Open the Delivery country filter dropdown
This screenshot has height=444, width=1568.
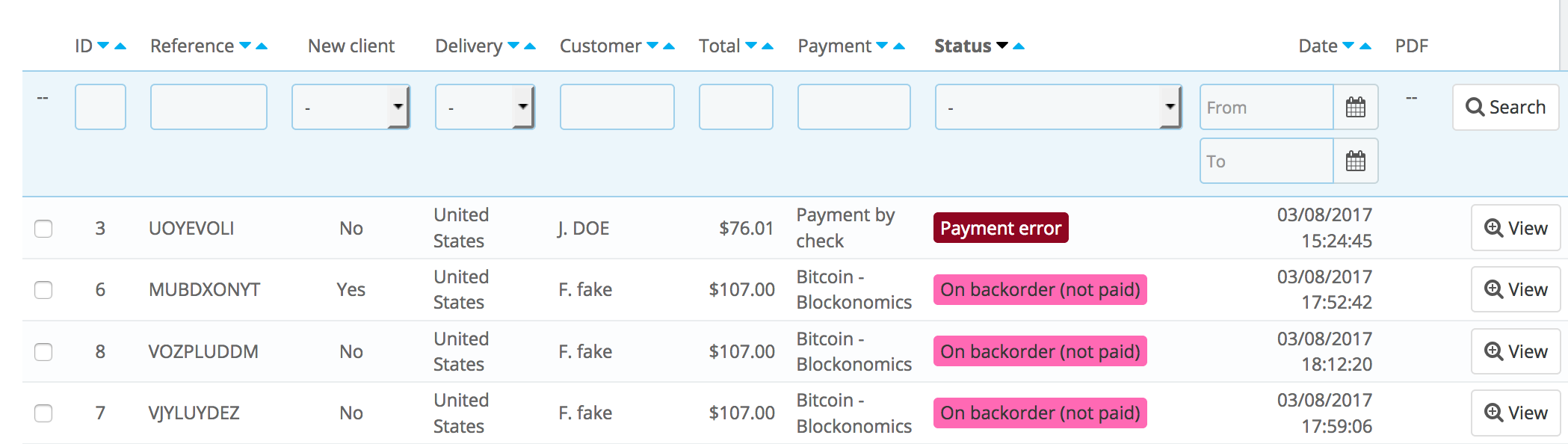[484, 107]
